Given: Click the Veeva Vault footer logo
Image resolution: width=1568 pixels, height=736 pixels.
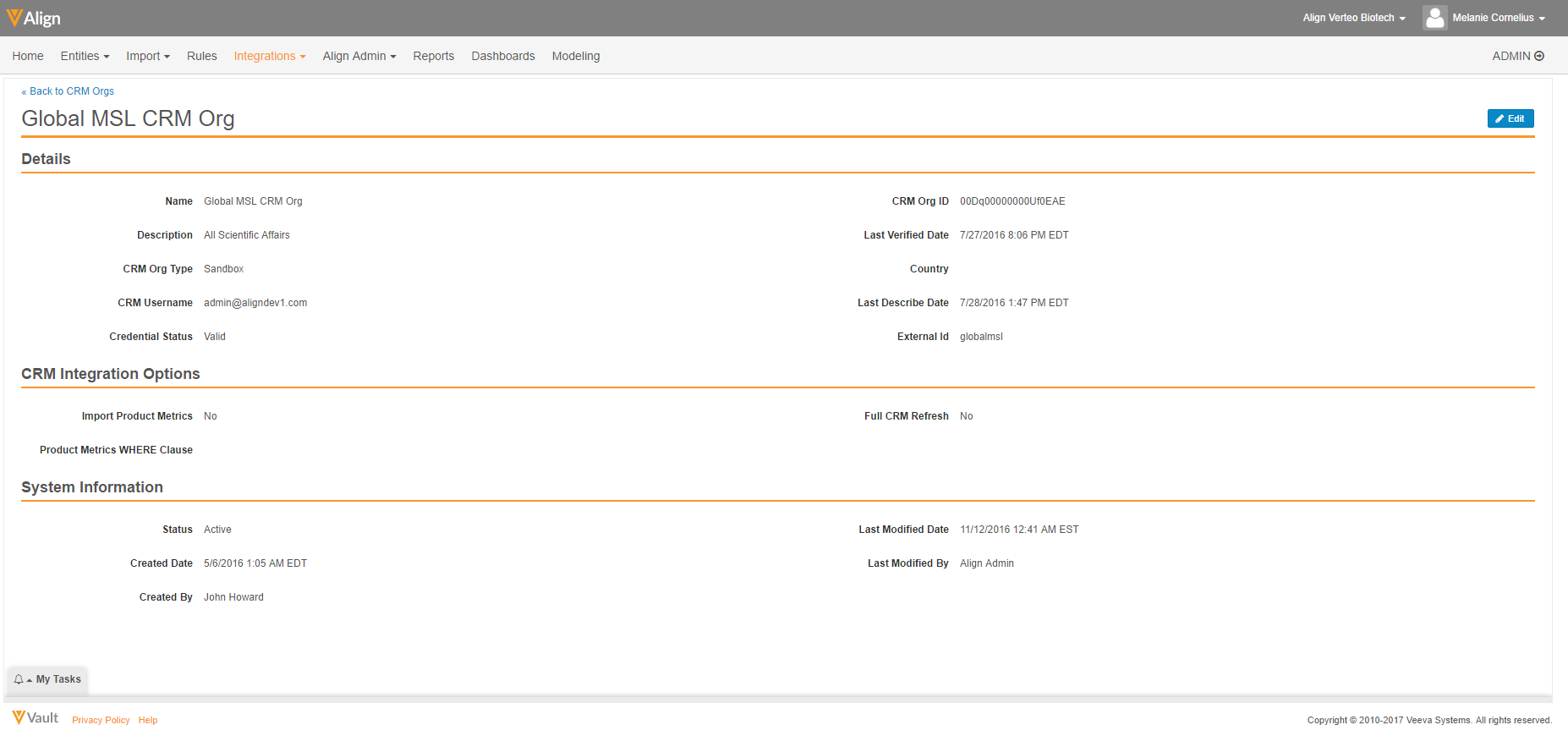Looking at the screenshot, I should coord(36,718).
